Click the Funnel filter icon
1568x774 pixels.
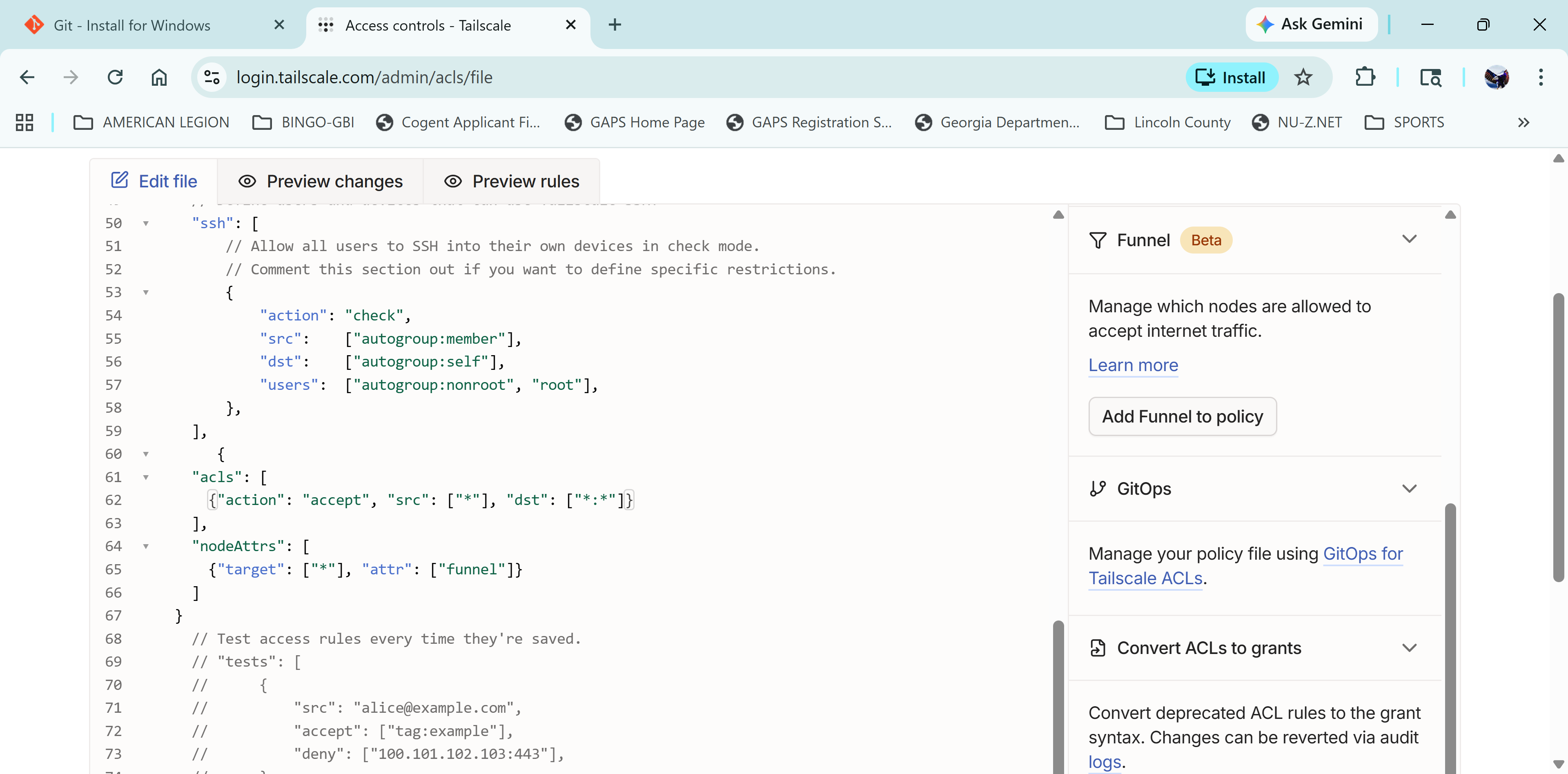point(1098,240)
